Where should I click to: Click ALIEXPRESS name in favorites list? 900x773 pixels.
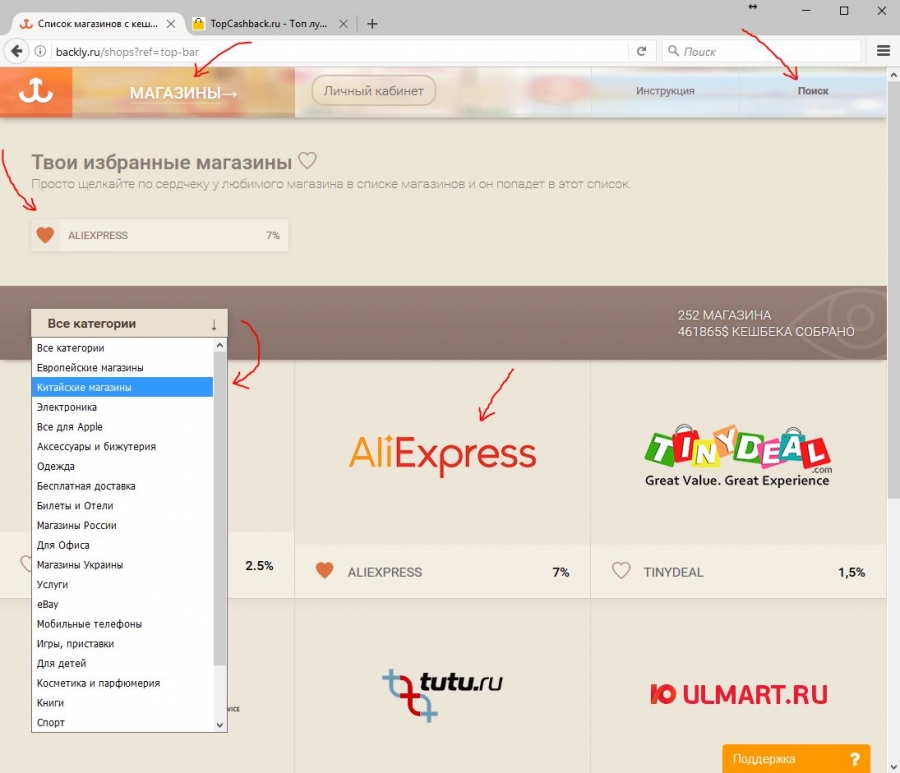(x=98, y=235)
